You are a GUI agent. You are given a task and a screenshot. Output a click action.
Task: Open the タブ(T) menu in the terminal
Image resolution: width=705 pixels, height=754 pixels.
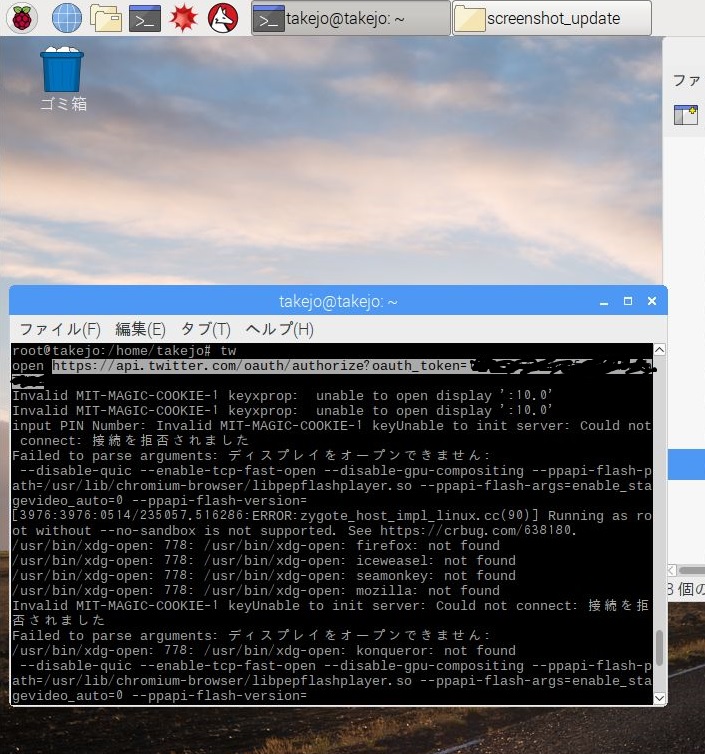(205, 329)
